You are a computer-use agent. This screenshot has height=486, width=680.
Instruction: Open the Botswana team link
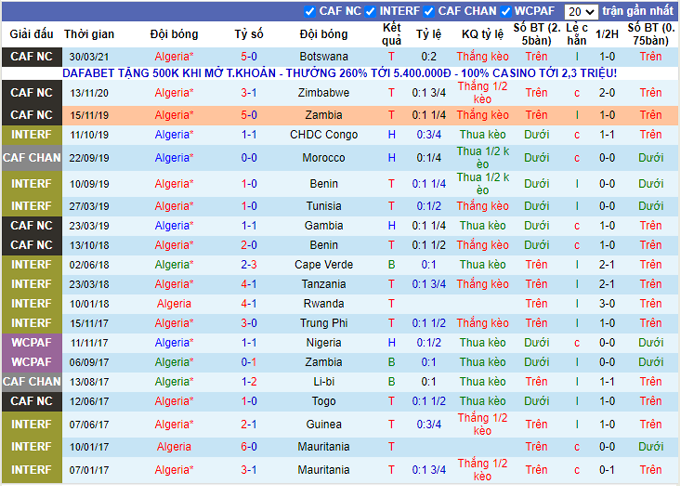click(x=324, y=57)
